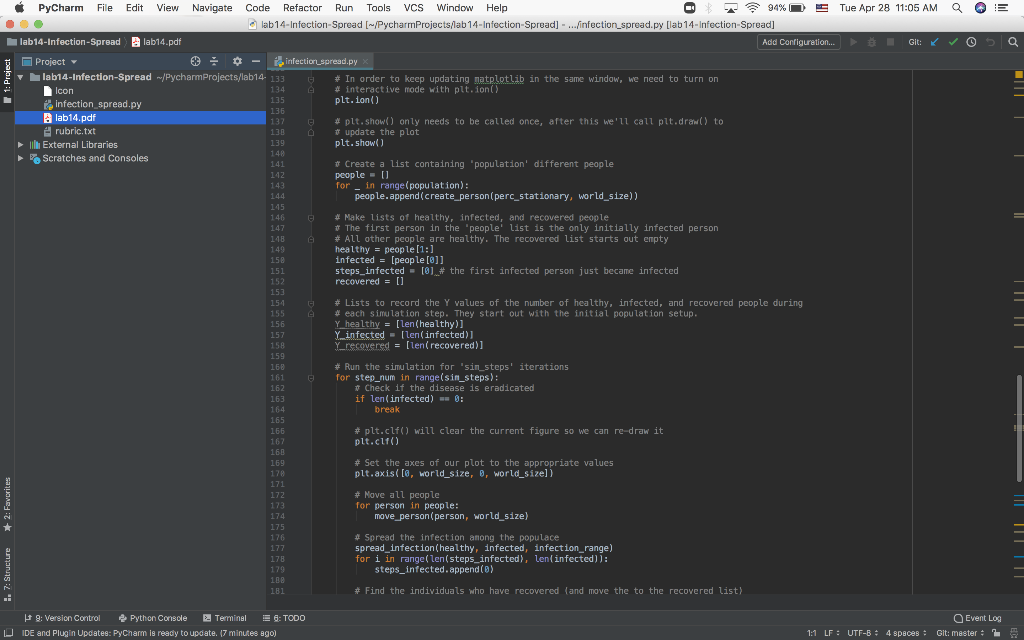Open the Apple menu

[19, 8]
